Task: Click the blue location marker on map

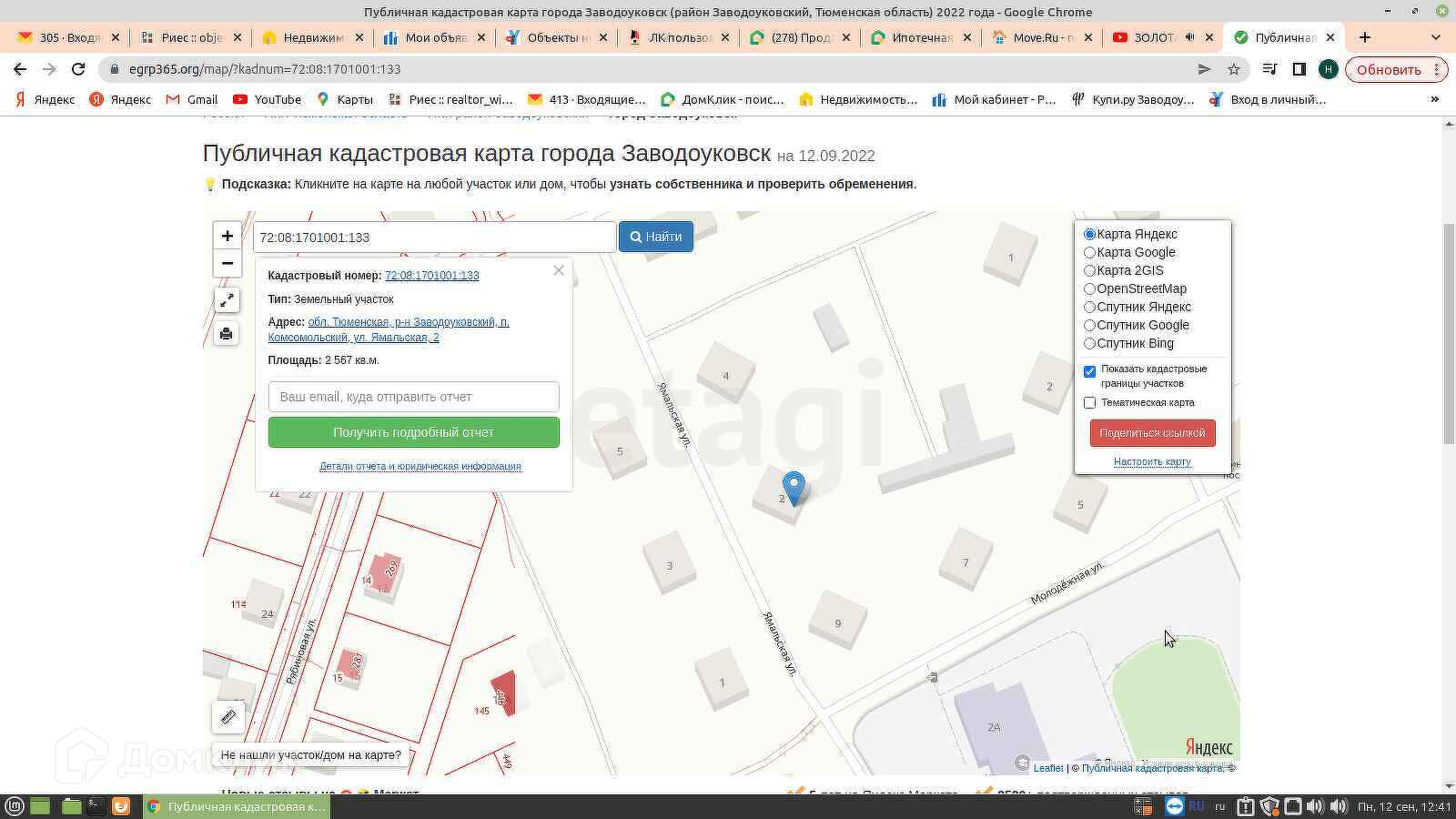Action: [794, 487]
